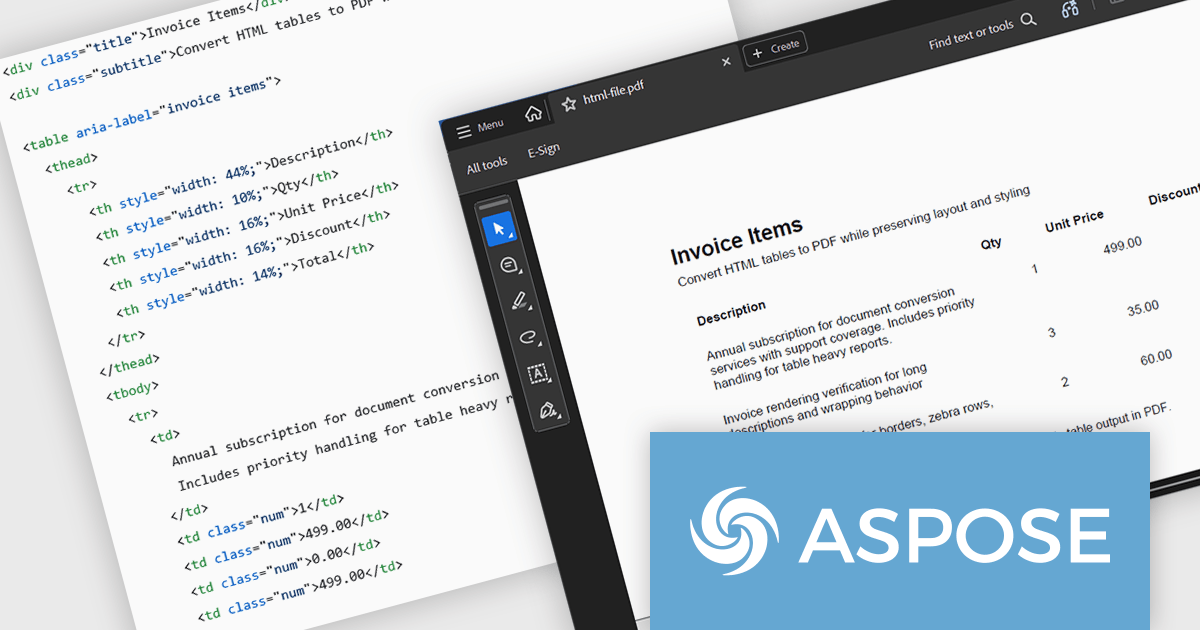1200x630 pixels.
Task: Choose the Add comment bubble tool
Action: click(x=508, y=265)
